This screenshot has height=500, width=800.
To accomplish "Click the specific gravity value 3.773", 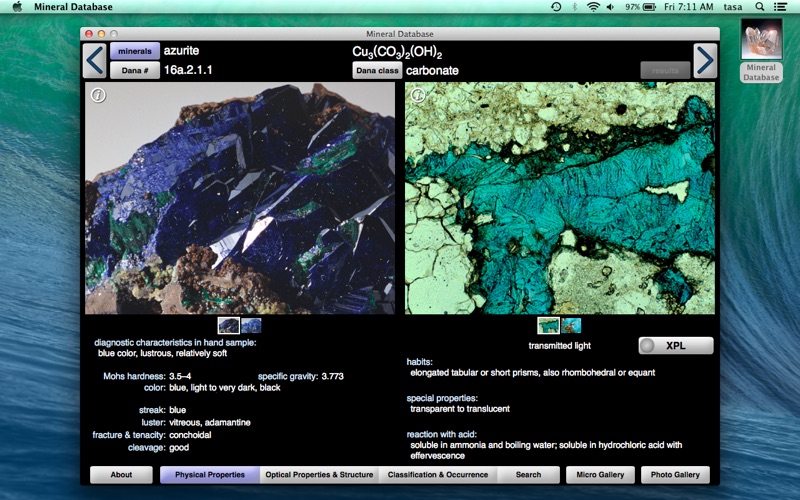I will [x=333, y=376].
